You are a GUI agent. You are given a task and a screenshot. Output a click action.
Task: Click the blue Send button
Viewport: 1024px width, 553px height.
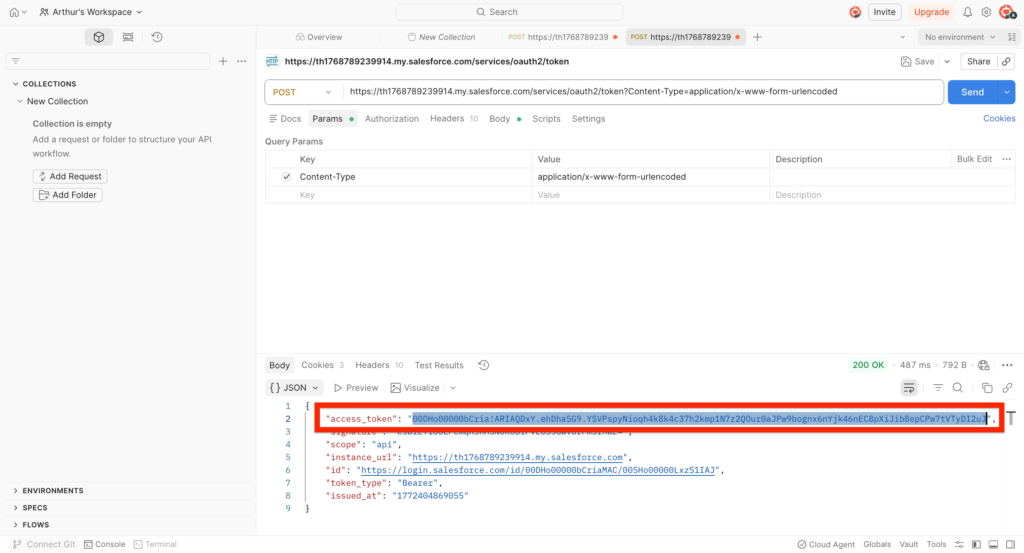pos(972,92)
